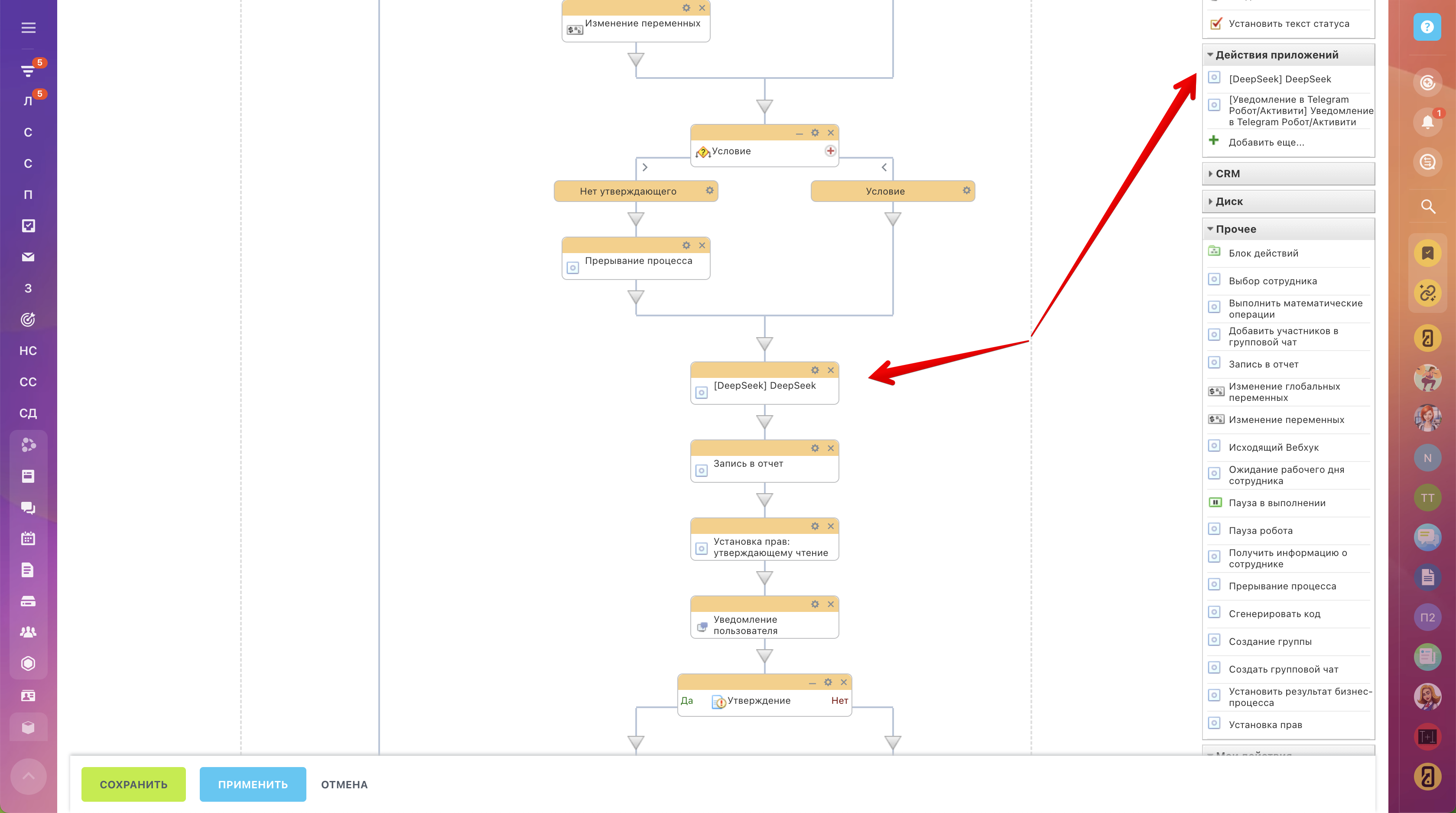
Task: Open gear on Нет утверждающего branch
Action: tap(709, 191)
